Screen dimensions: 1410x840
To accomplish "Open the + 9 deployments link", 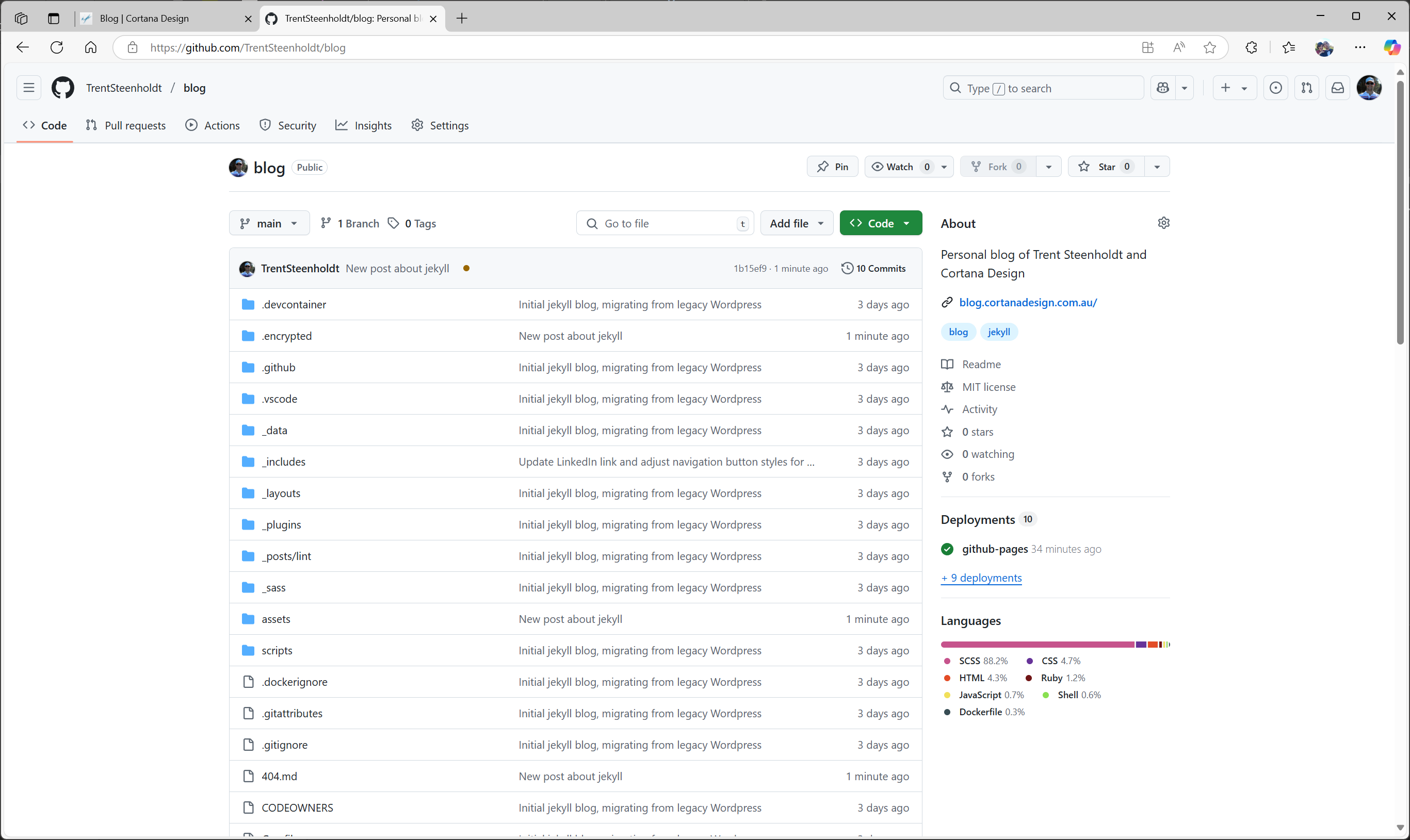I will tap(981, 578).
